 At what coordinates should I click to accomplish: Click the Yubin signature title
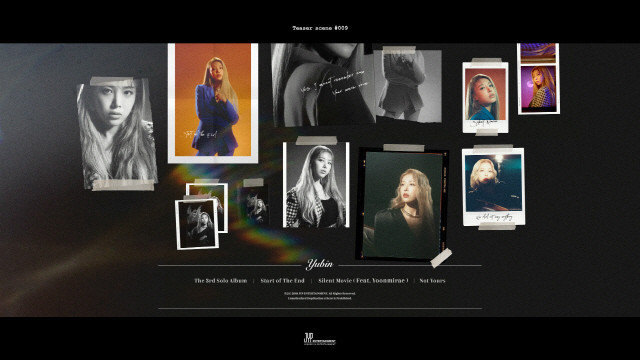click(x=320, y=264)
